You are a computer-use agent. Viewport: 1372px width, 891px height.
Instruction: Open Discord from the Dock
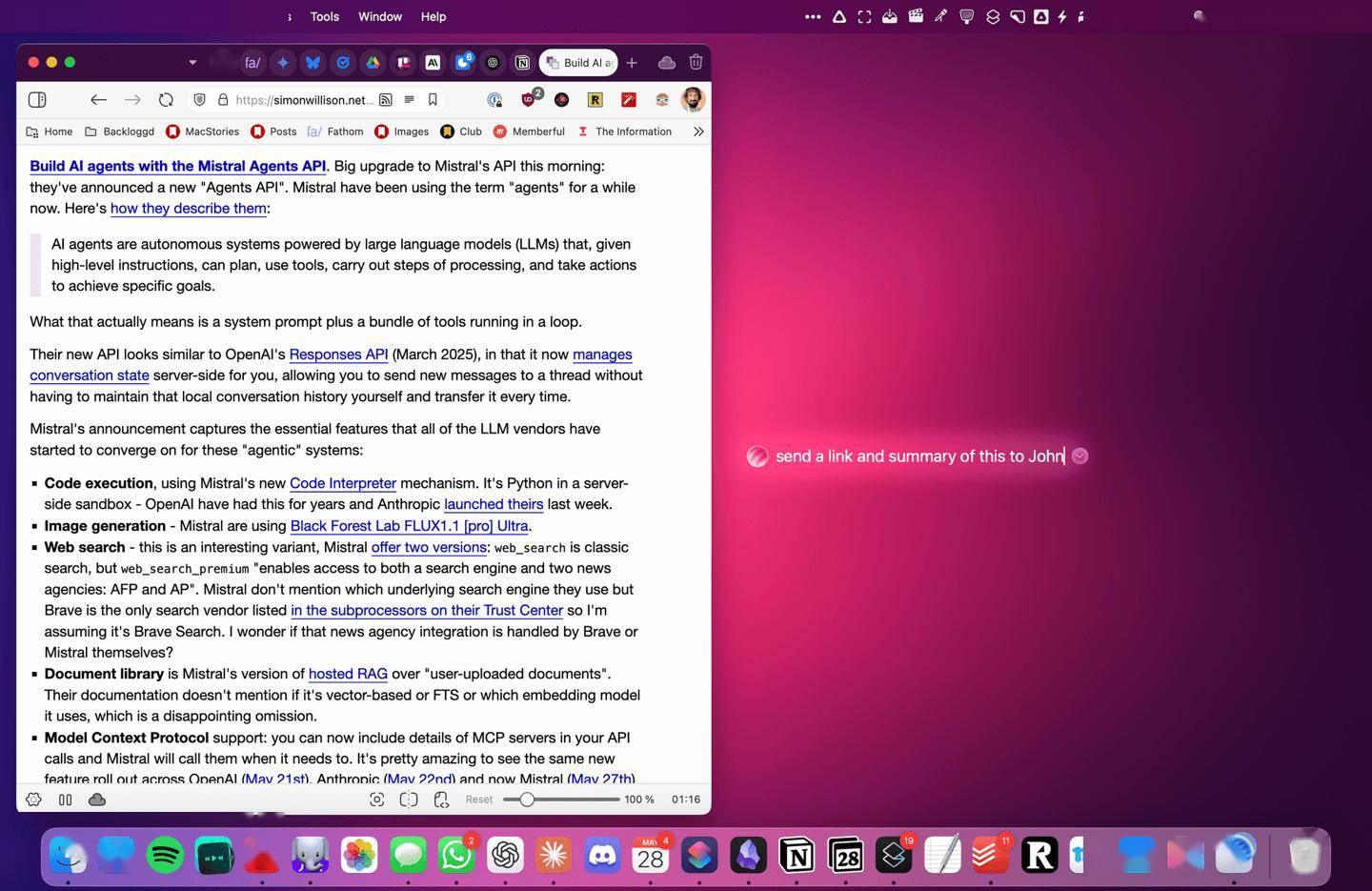click(x=602, y=855)
